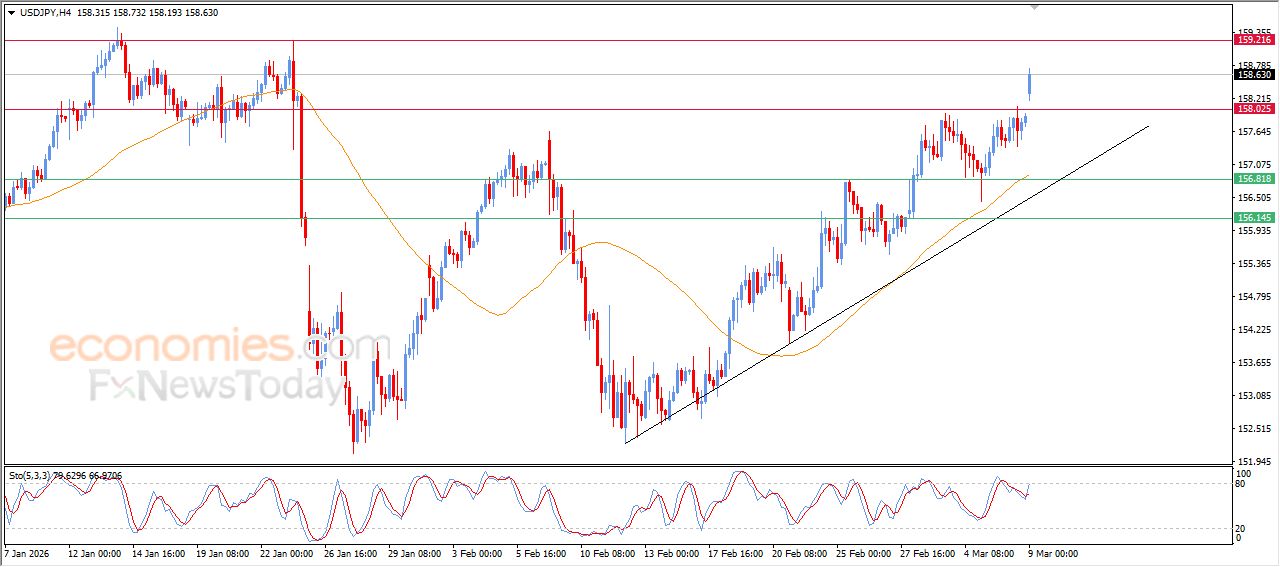Click the 157.075 price scale value
The image size is (1280, 567).
(x=1254, y=165)
